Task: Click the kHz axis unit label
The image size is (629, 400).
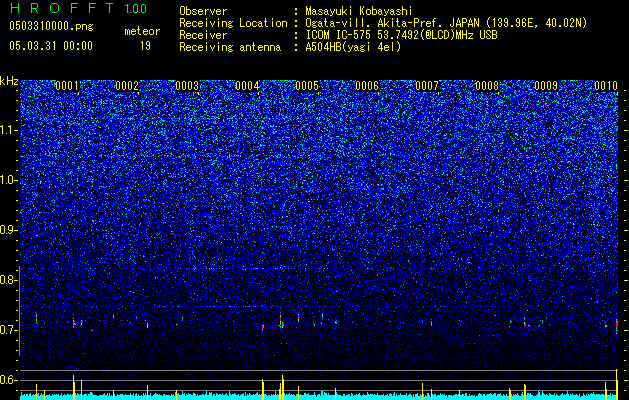Action: click(x=9, y=82)
